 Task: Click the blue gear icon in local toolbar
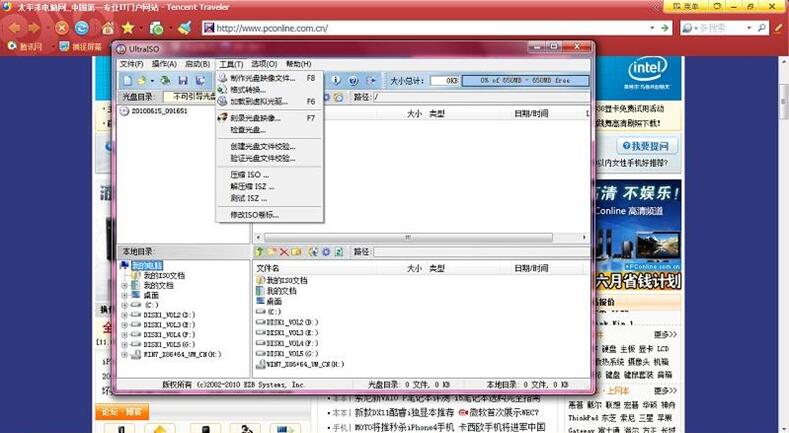(x=326, y=251)
